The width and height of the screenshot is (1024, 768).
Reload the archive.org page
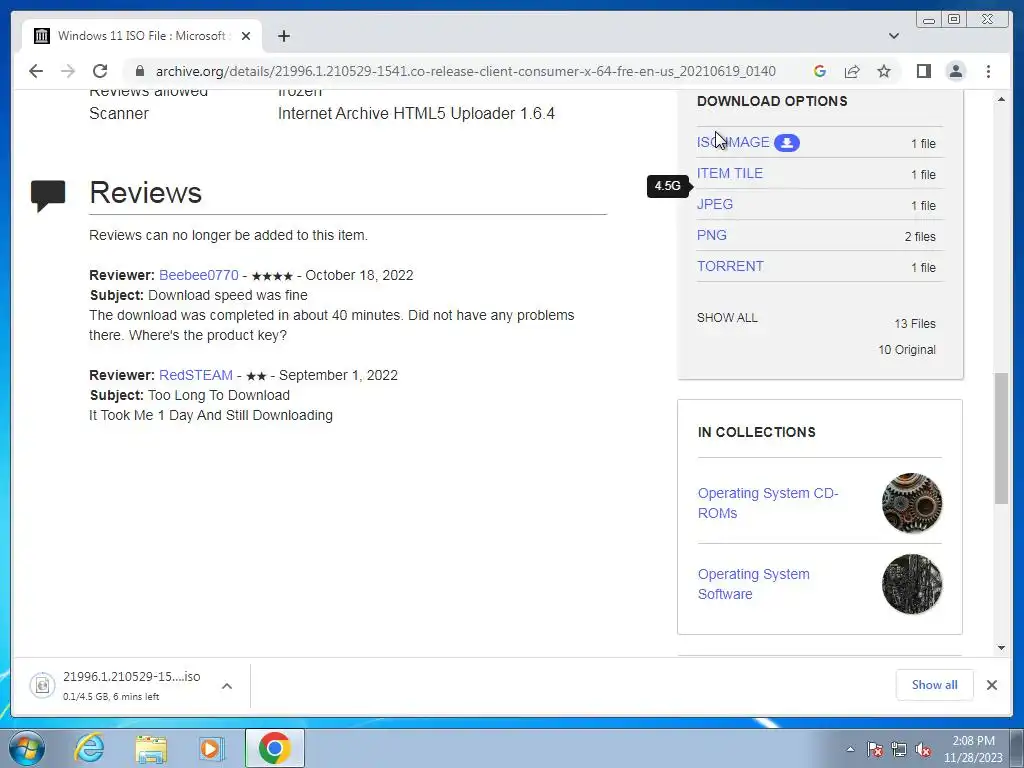(x=100, y=71)
